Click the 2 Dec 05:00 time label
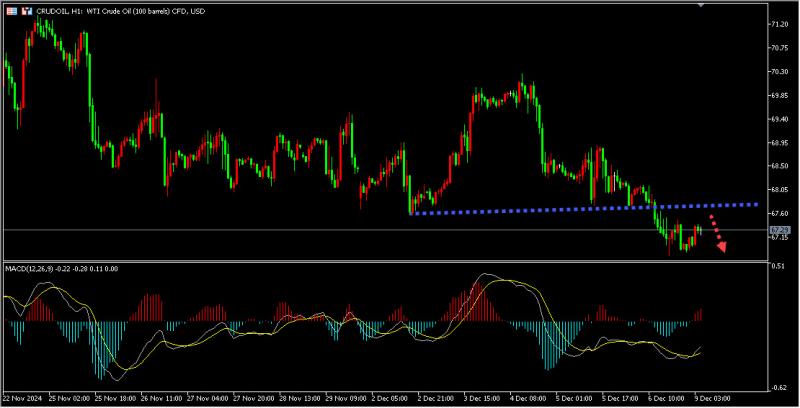800x408 pixels. coord(390,398)
